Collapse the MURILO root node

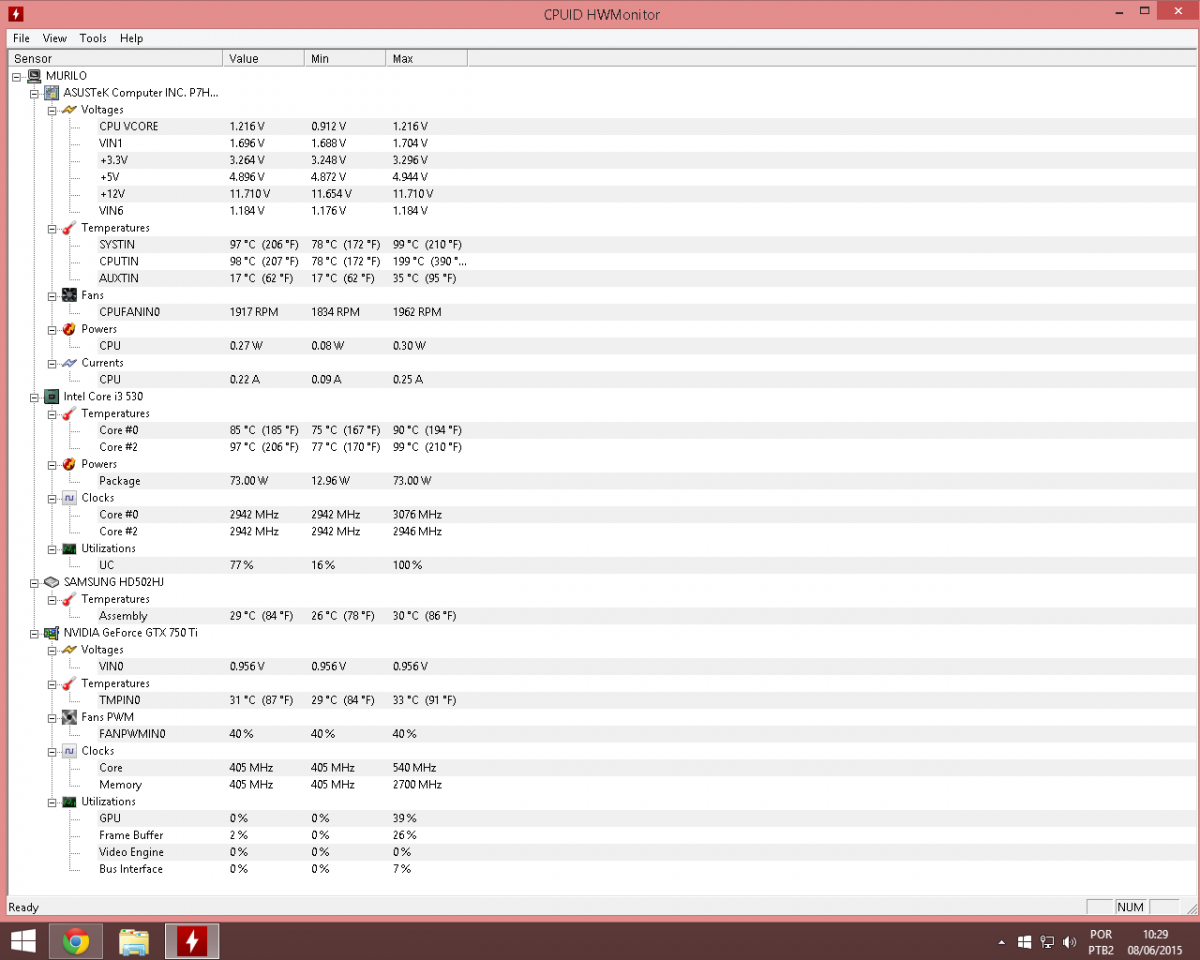[x=17, y=76]
